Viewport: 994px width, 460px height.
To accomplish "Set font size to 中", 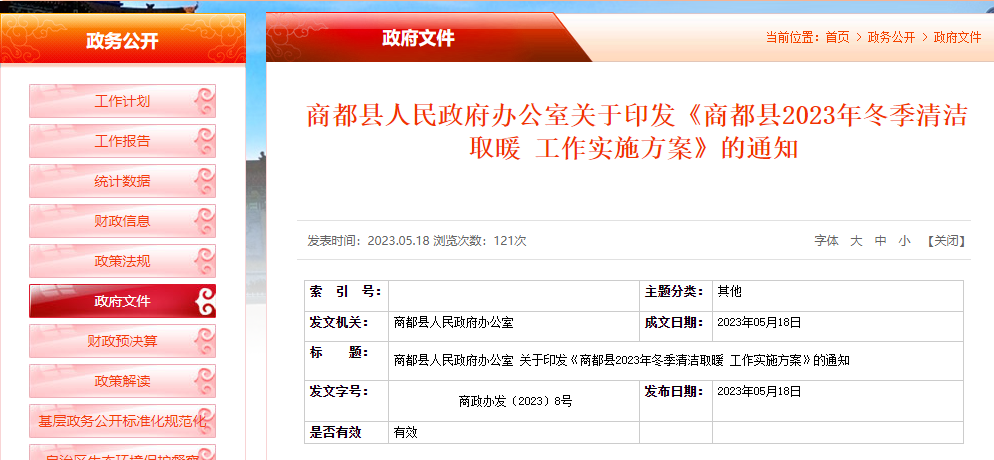I will [880, 241].
